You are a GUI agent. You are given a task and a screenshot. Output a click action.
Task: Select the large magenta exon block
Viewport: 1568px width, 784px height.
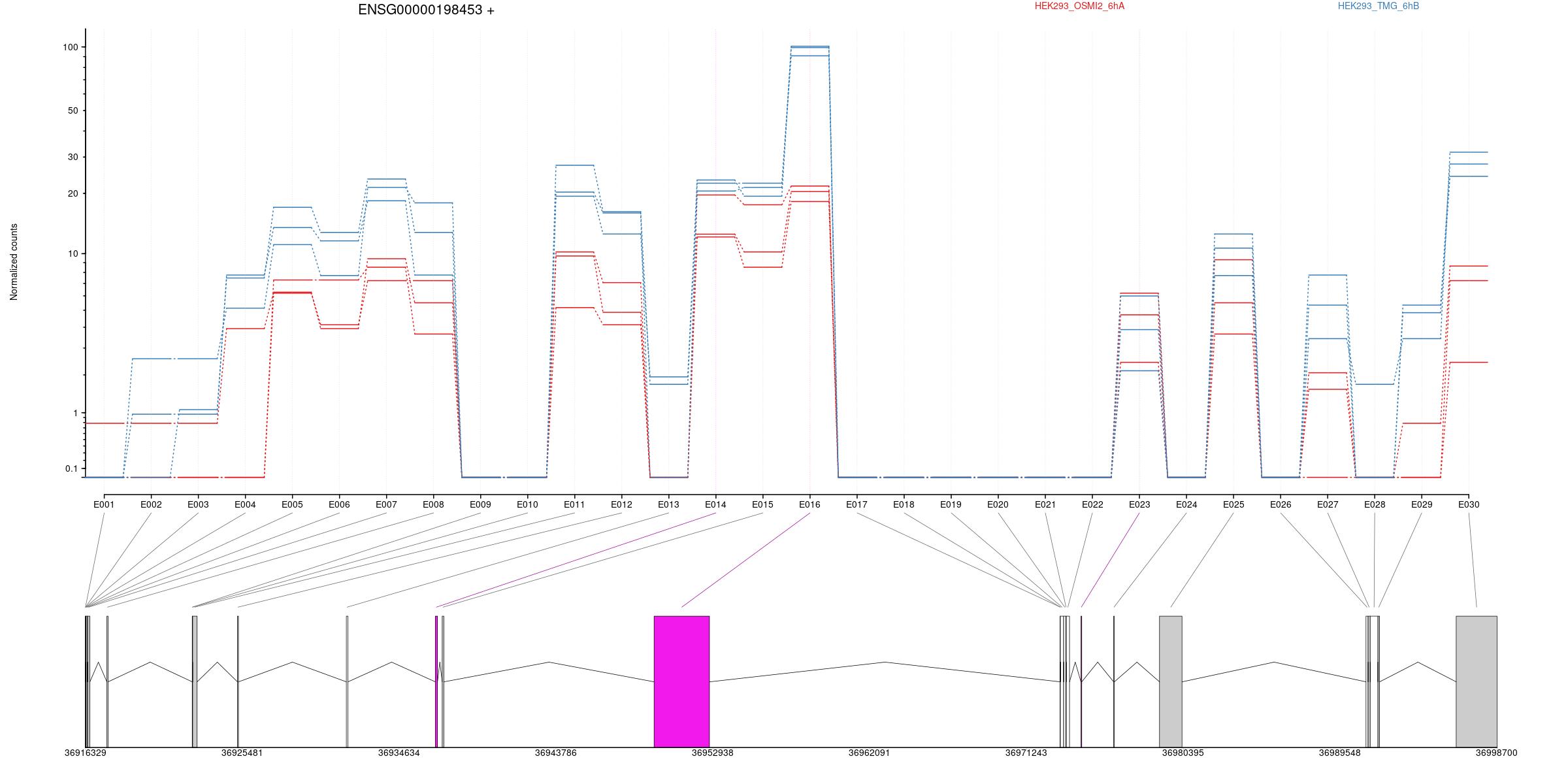pyautogui.click(x=681, y=681)
